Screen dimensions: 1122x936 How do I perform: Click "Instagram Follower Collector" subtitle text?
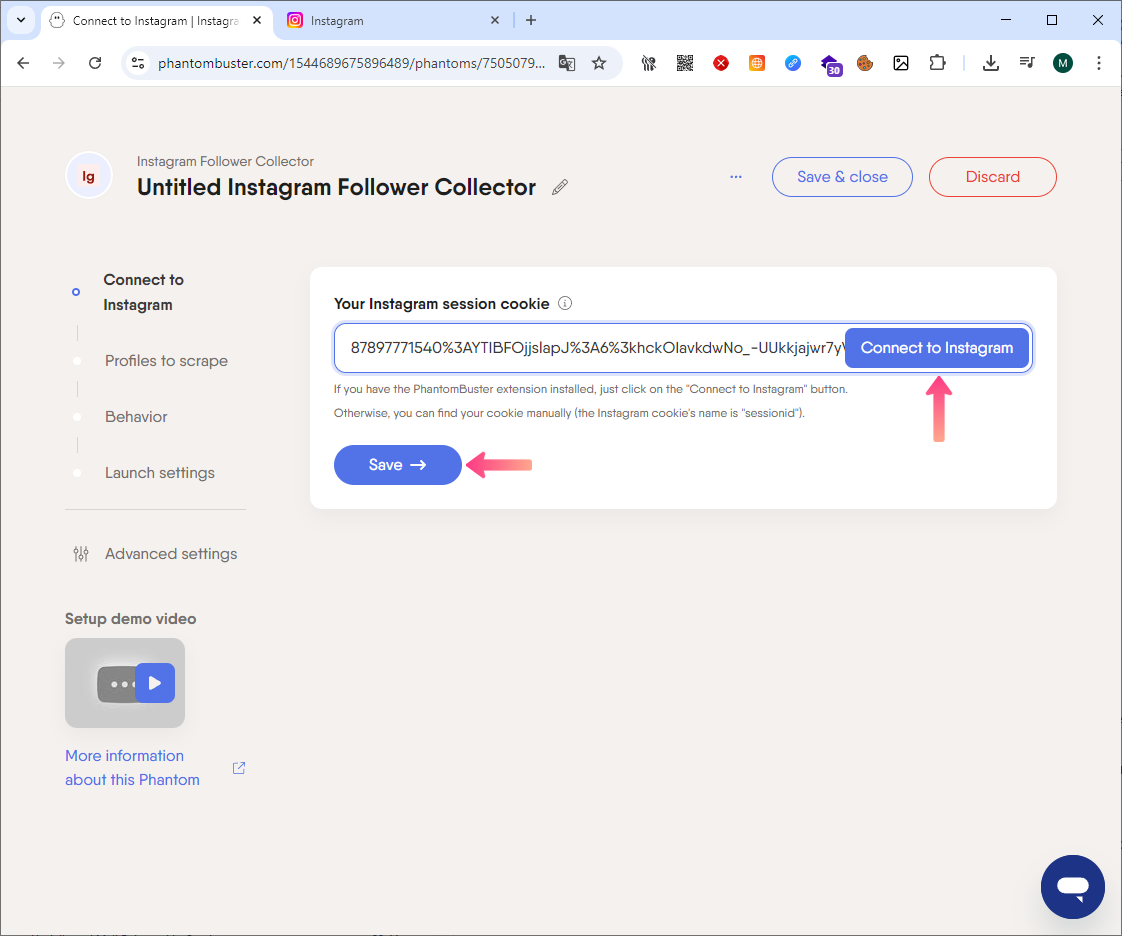225,162
